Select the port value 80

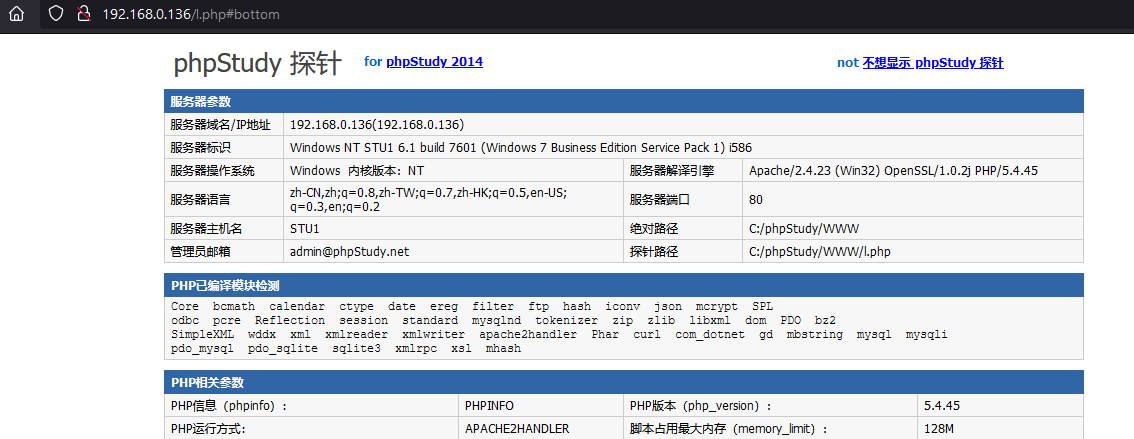[756, 199]
